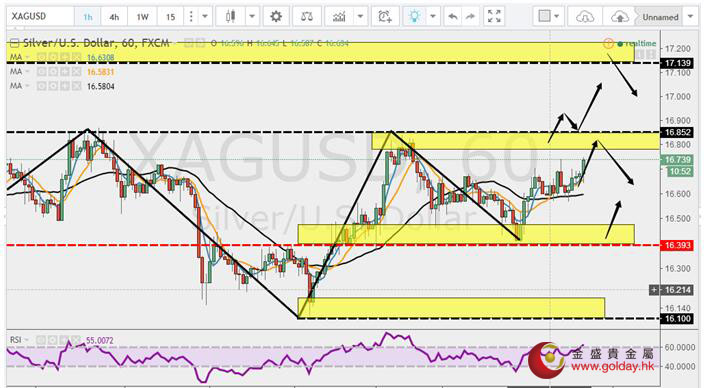The image size is (704, 388).
Task: Click the undo arrow in toolbar
Action: tap(453, 17)
